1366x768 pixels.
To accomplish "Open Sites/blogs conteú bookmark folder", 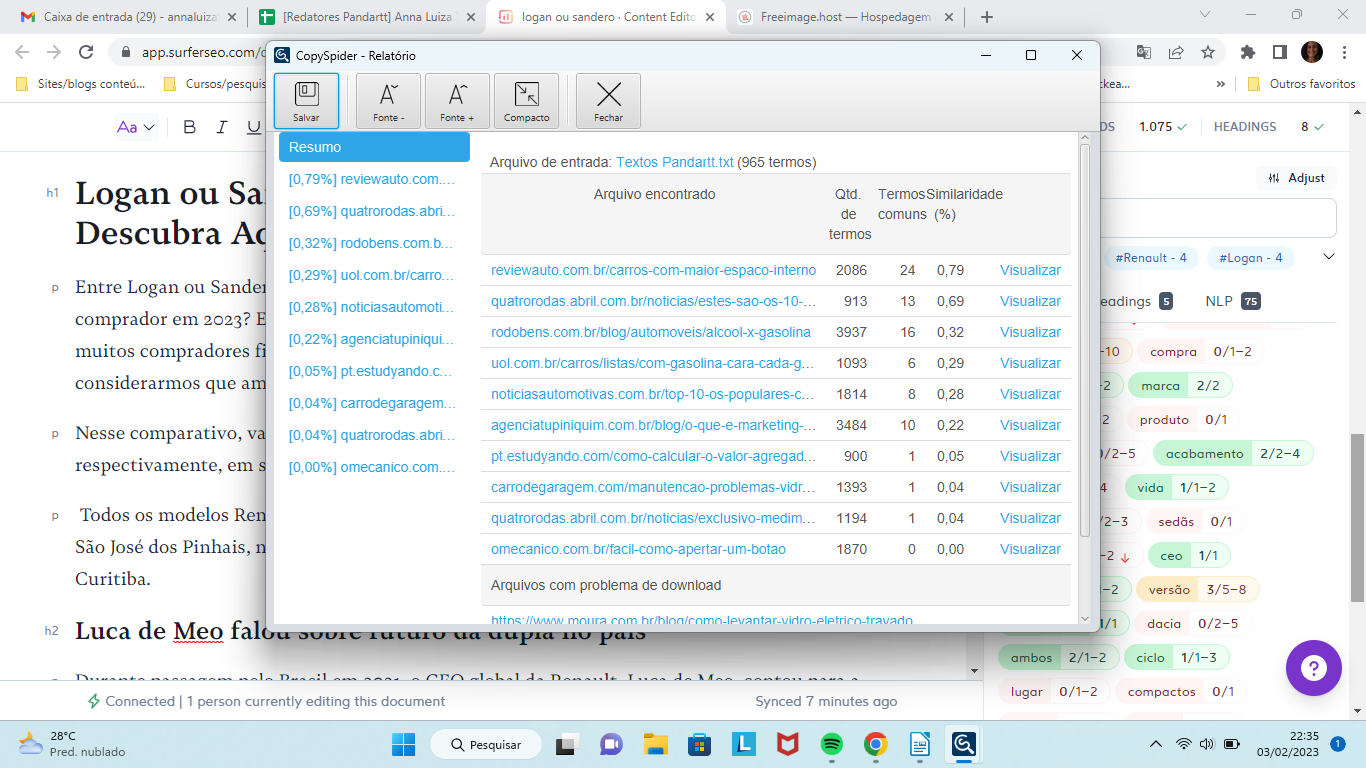I will point(81,84).
